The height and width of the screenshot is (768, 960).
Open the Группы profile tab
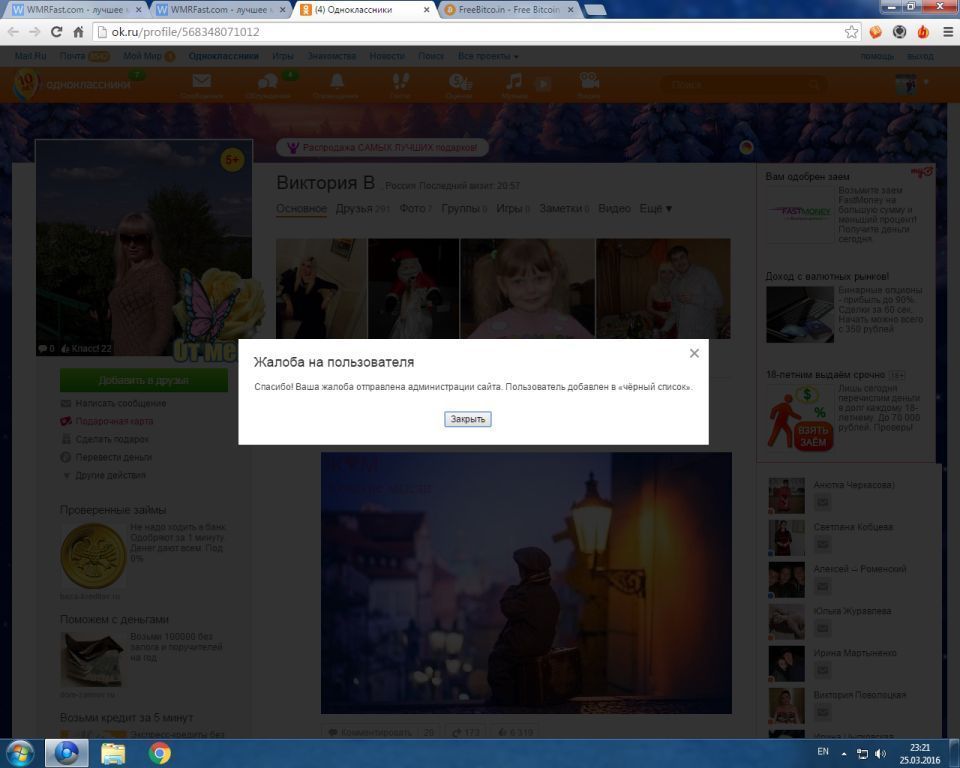click(x=464, y=209)
